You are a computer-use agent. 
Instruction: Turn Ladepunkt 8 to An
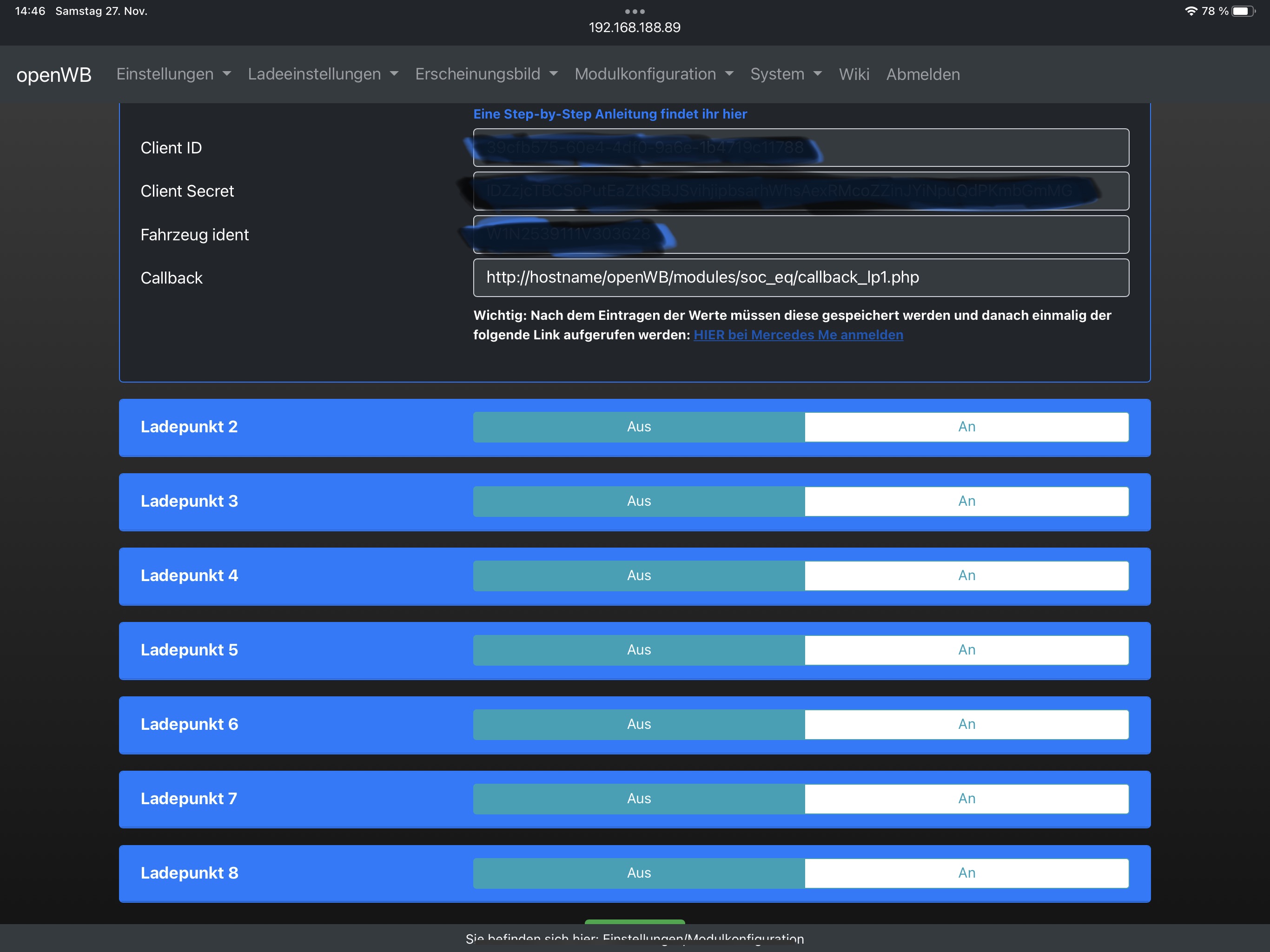pos(966,873)
